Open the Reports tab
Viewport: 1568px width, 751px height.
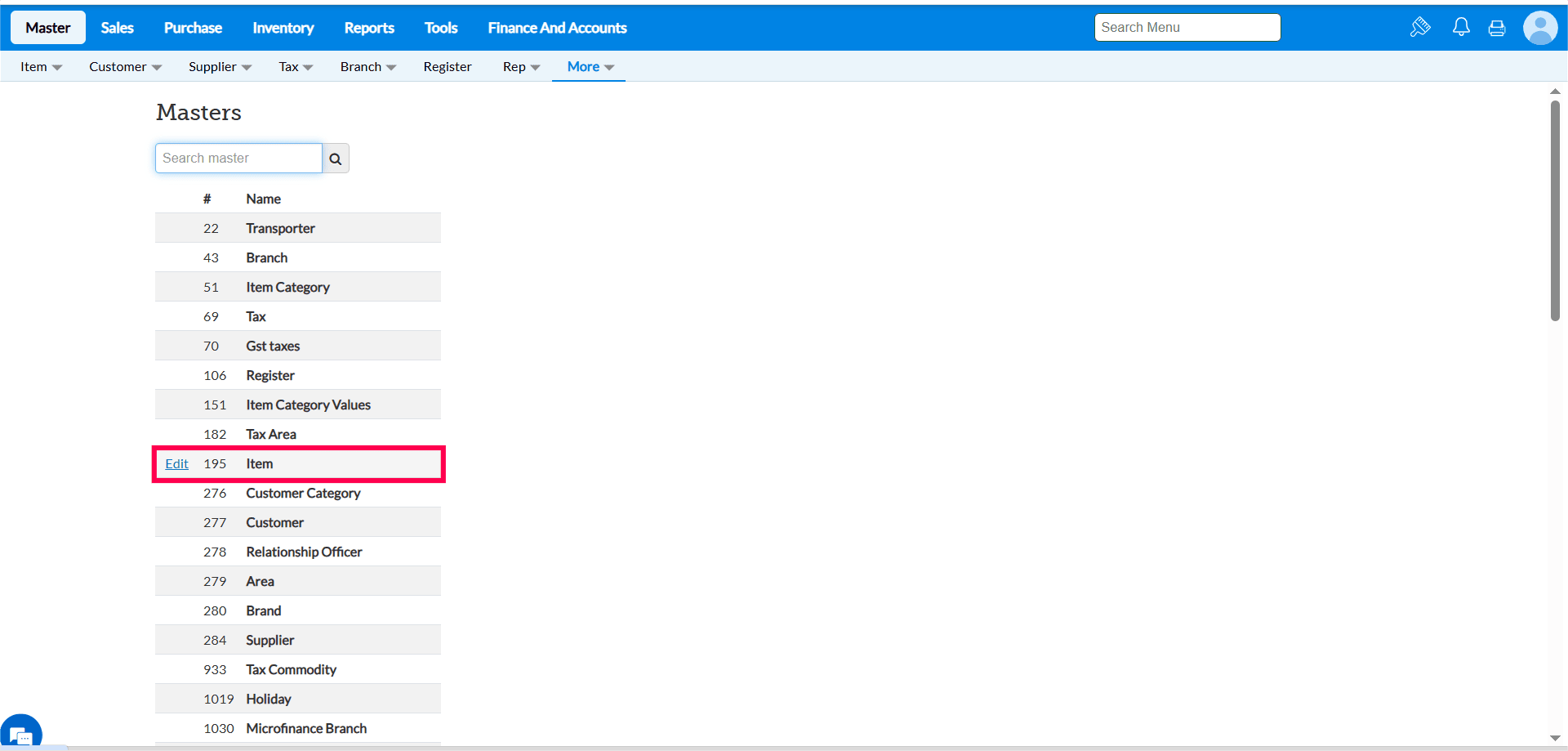pyautogui.click(x=369, y=28)
